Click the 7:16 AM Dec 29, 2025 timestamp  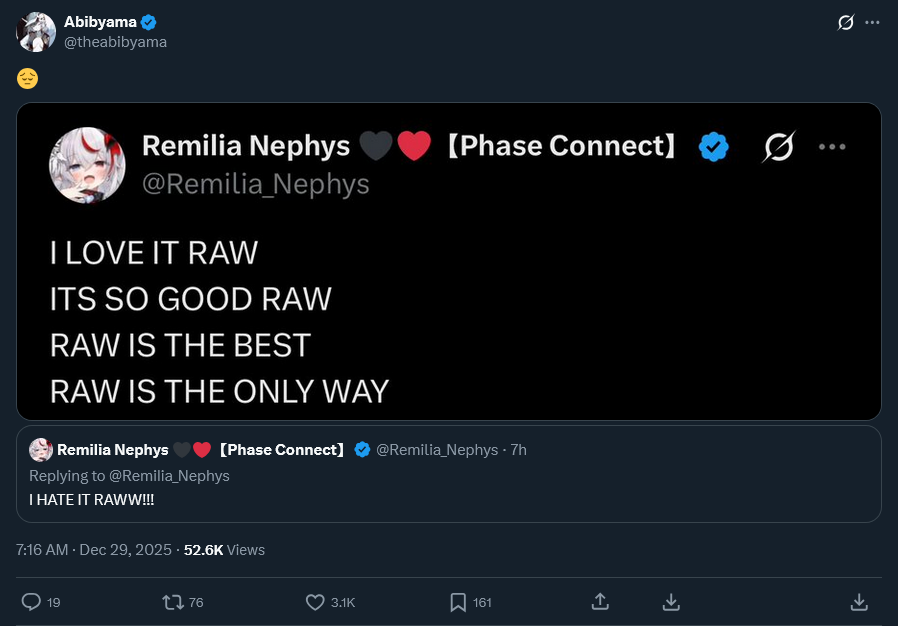pos(95,550)
